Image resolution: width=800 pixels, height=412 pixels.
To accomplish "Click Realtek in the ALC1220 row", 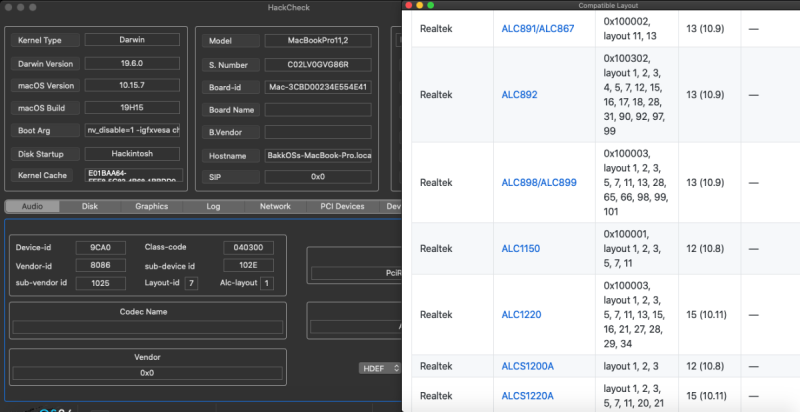I will (436, 315).
